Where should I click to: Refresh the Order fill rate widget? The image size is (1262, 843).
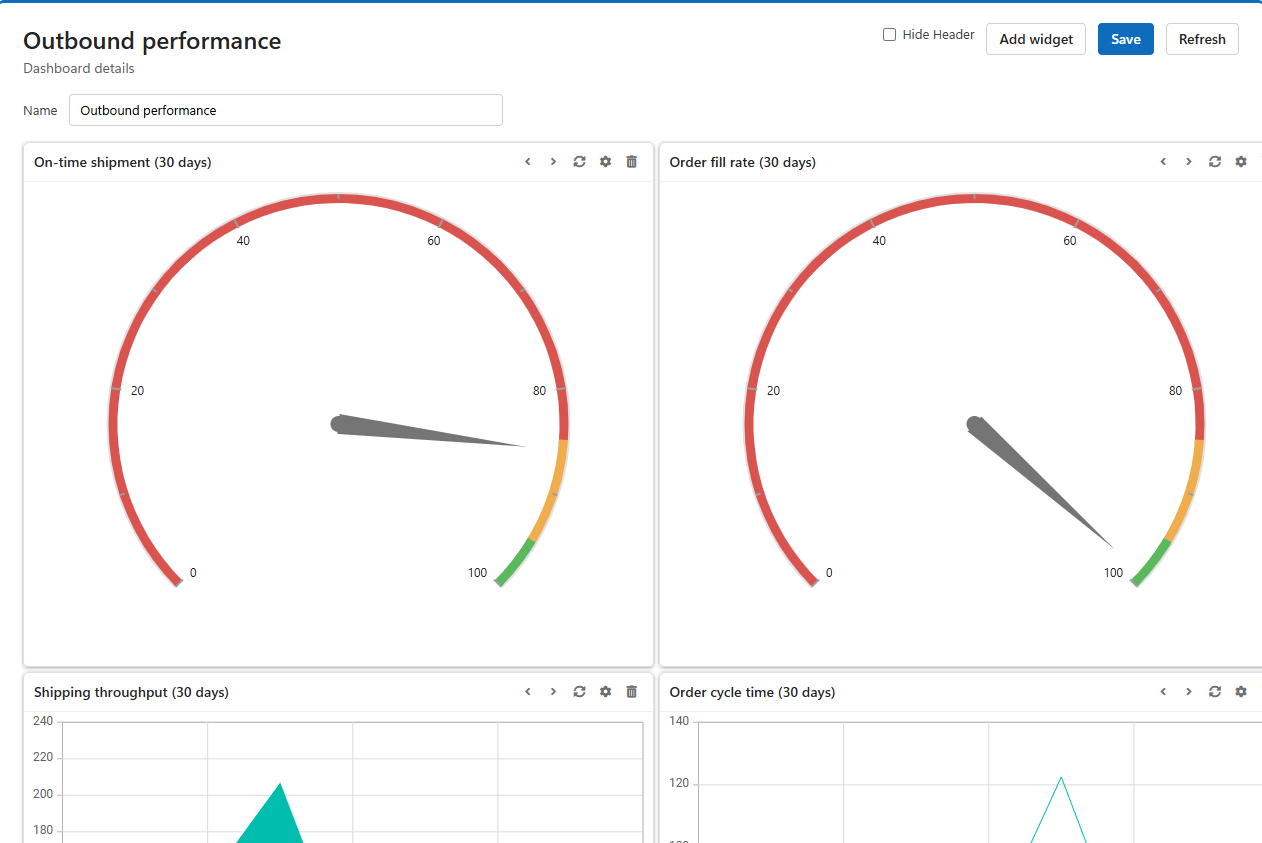pyautogui.click(x=1215, y=162)
